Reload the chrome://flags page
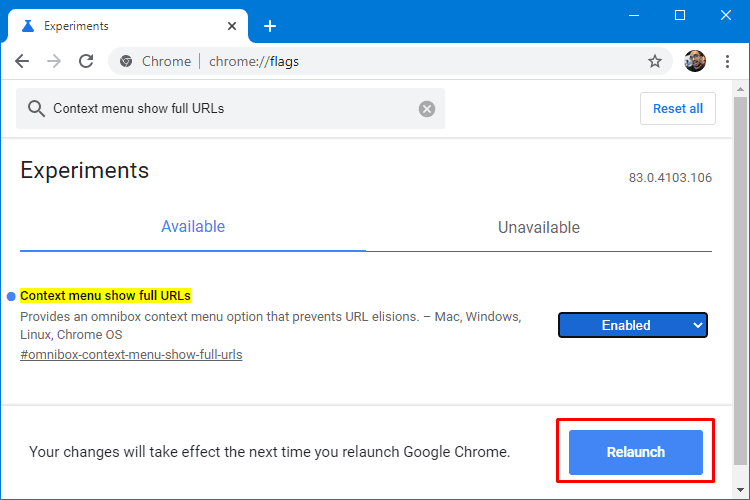The width and height of the screenshot is (750, 500). (x=86, y=61)
